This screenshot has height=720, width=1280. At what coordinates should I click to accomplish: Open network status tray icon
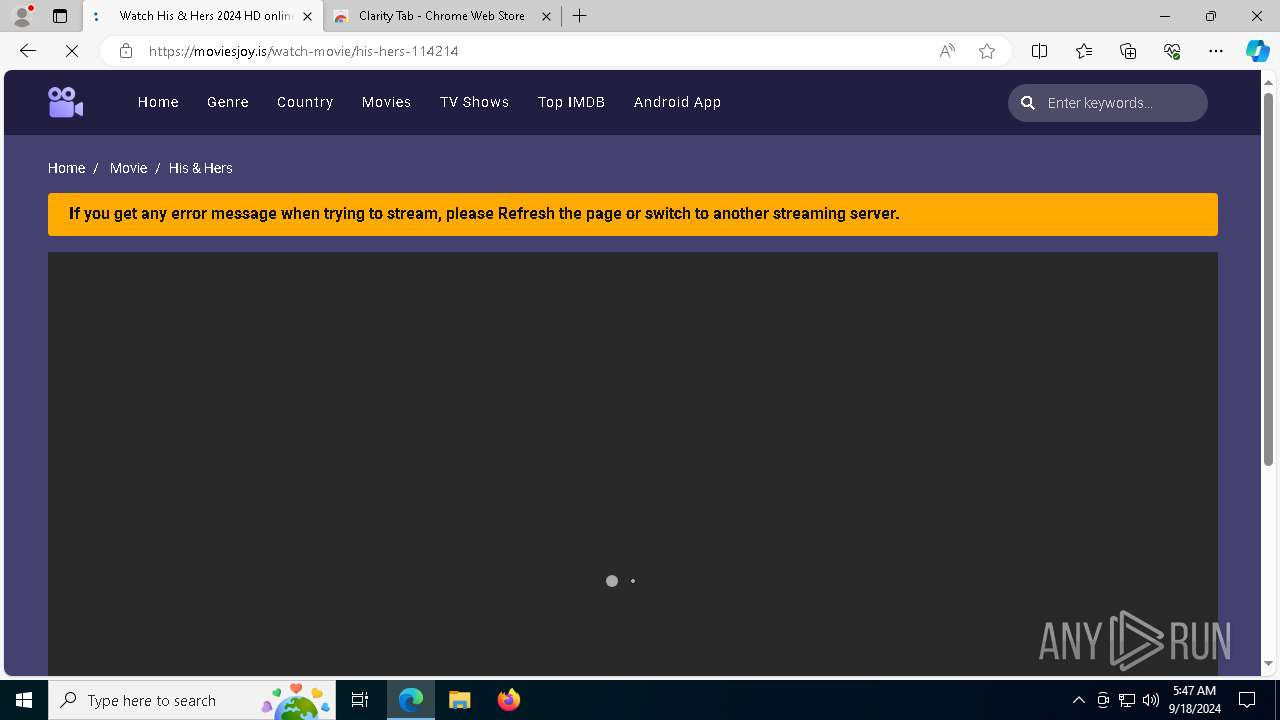tap(1127, 700)
